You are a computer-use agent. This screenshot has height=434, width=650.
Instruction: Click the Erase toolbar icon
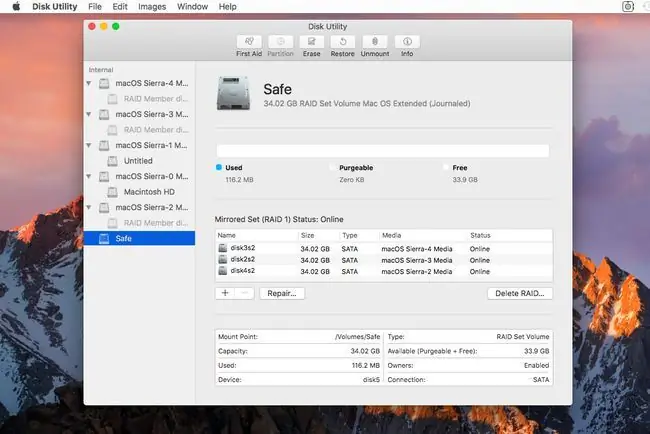[x=311, y=41]
